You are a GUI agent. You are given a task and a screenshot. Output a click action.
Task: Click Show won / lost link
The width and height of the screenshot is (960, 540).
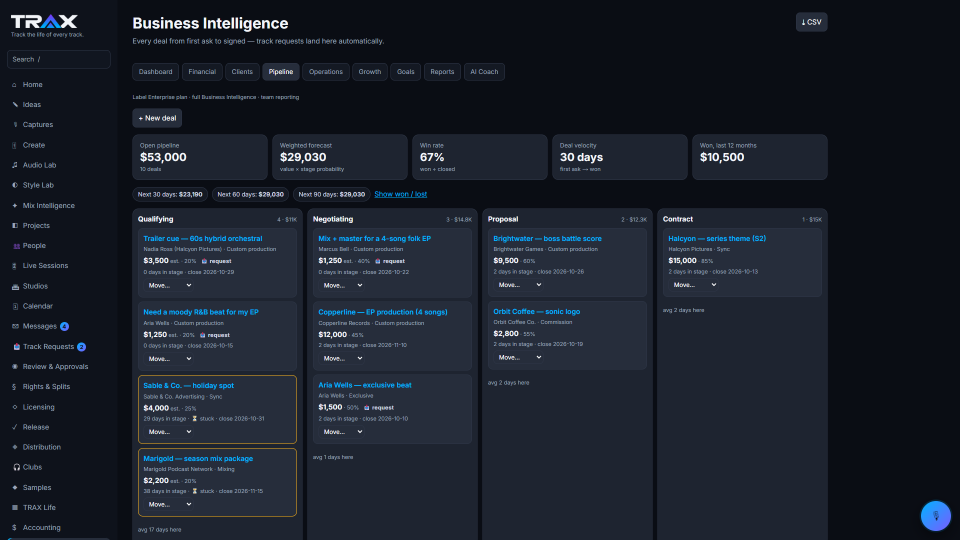(x=400, y=194)
